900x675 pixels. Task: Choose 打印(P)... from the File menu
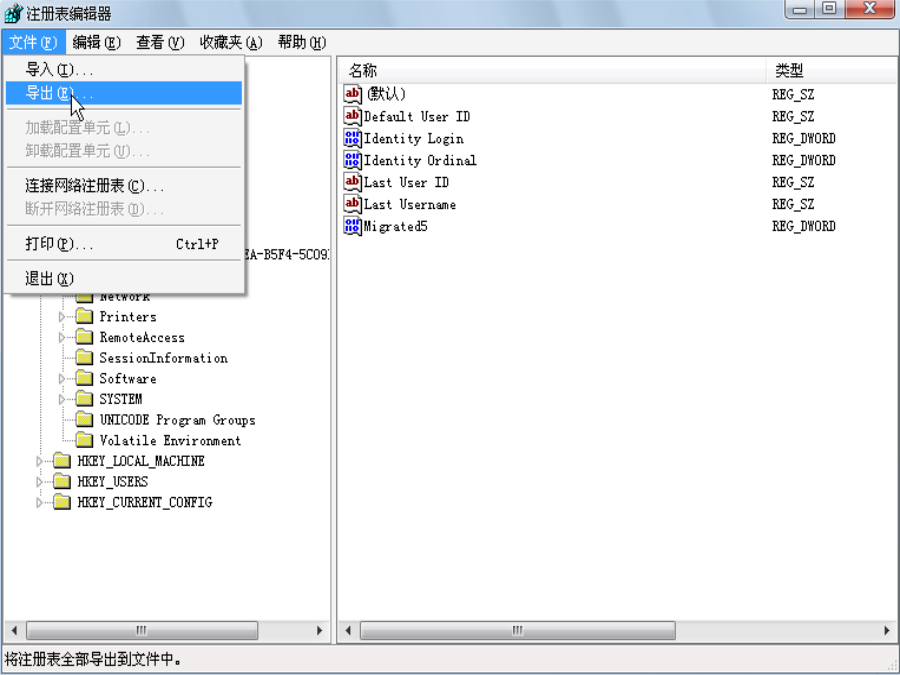click(124, 244)
